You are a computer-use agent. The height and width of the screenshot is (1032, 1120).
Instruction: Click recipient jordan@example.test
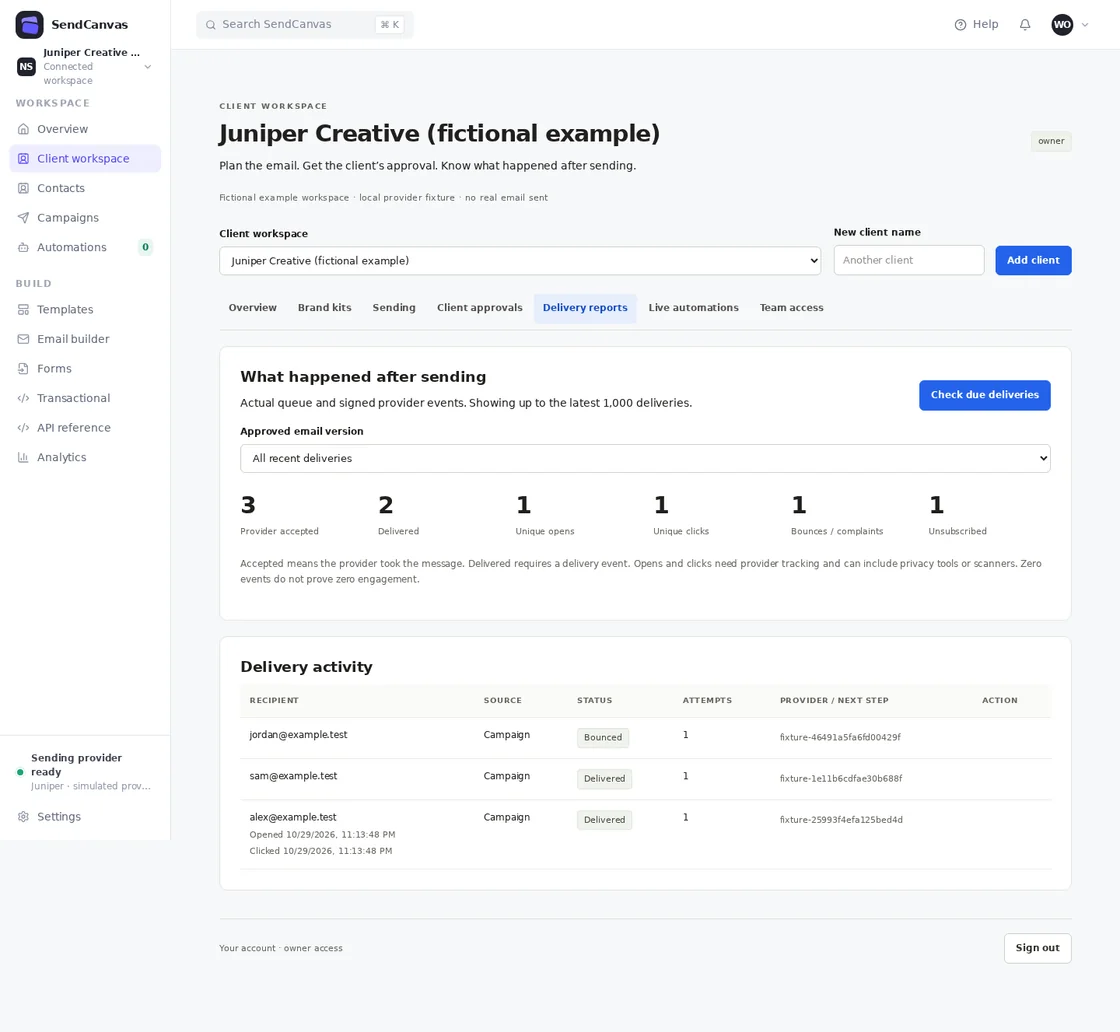pos(298,735)
